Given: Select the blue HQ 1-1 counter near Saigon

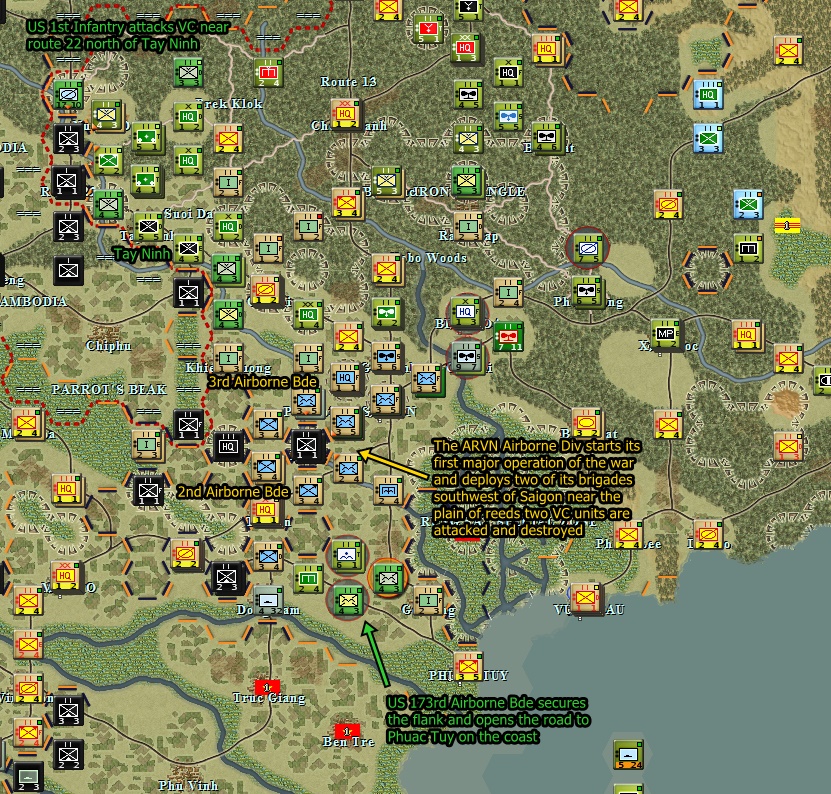Looking at the screenshot, I should [345, 377].
